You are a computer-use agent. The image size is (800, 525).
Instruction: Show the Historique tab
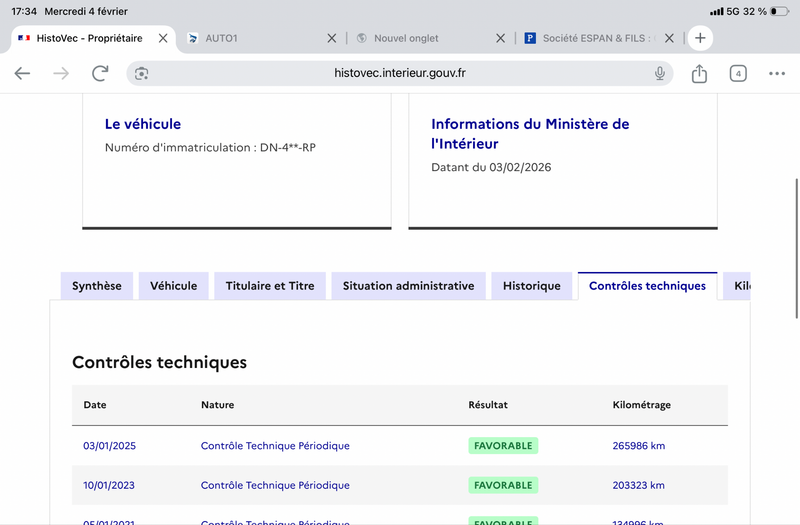click(x=532, y=286)
